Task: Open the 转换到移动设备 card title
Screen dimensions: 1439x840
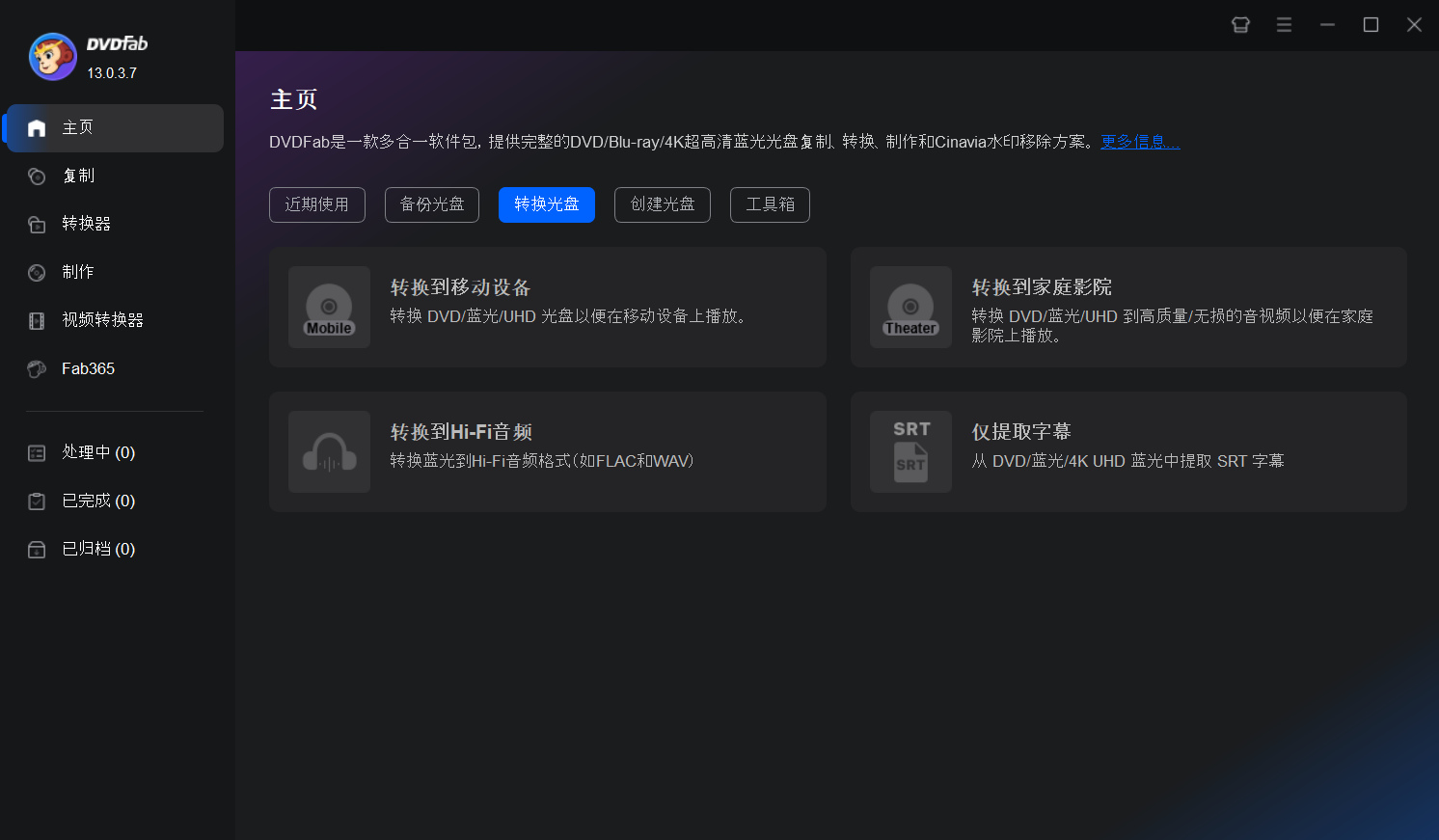Action: [461, 287]
